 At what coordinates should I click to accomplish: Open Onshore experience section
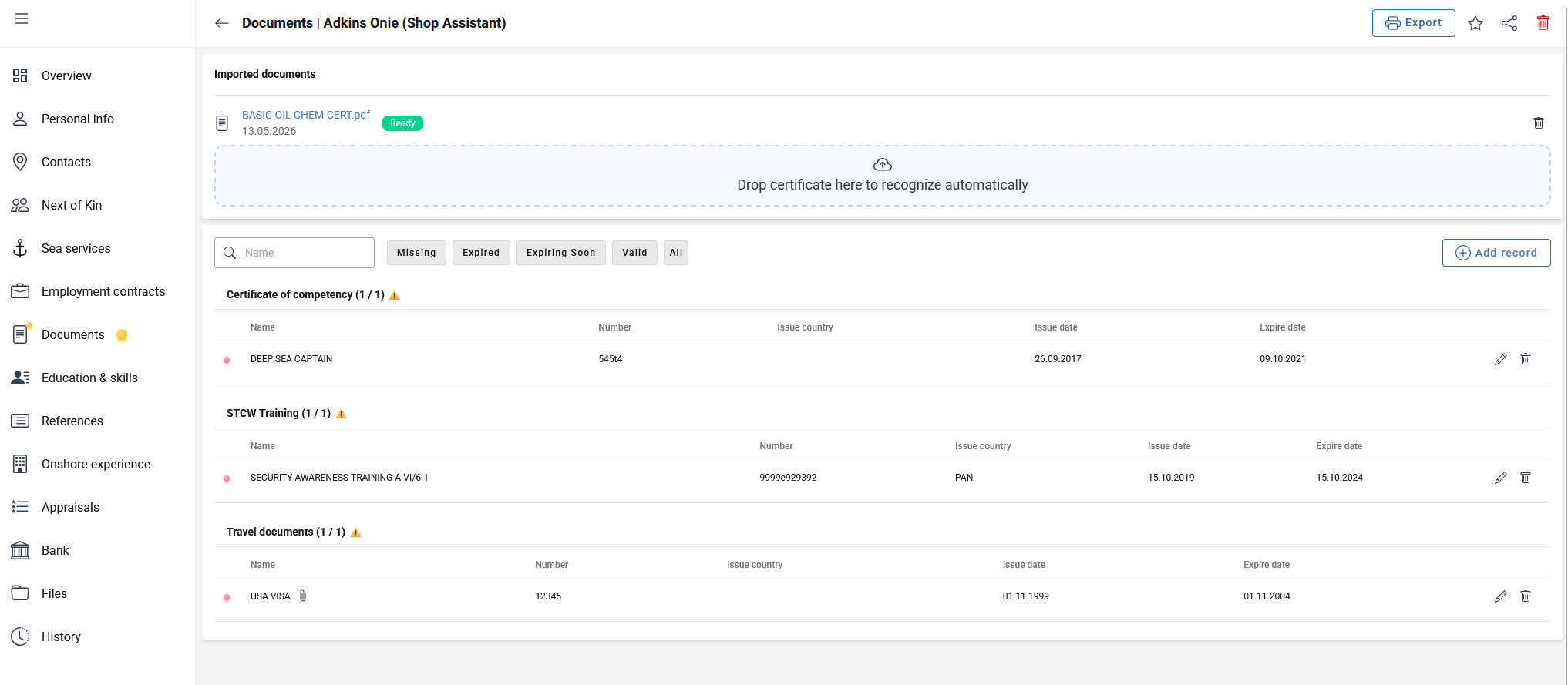pos(97,464)
